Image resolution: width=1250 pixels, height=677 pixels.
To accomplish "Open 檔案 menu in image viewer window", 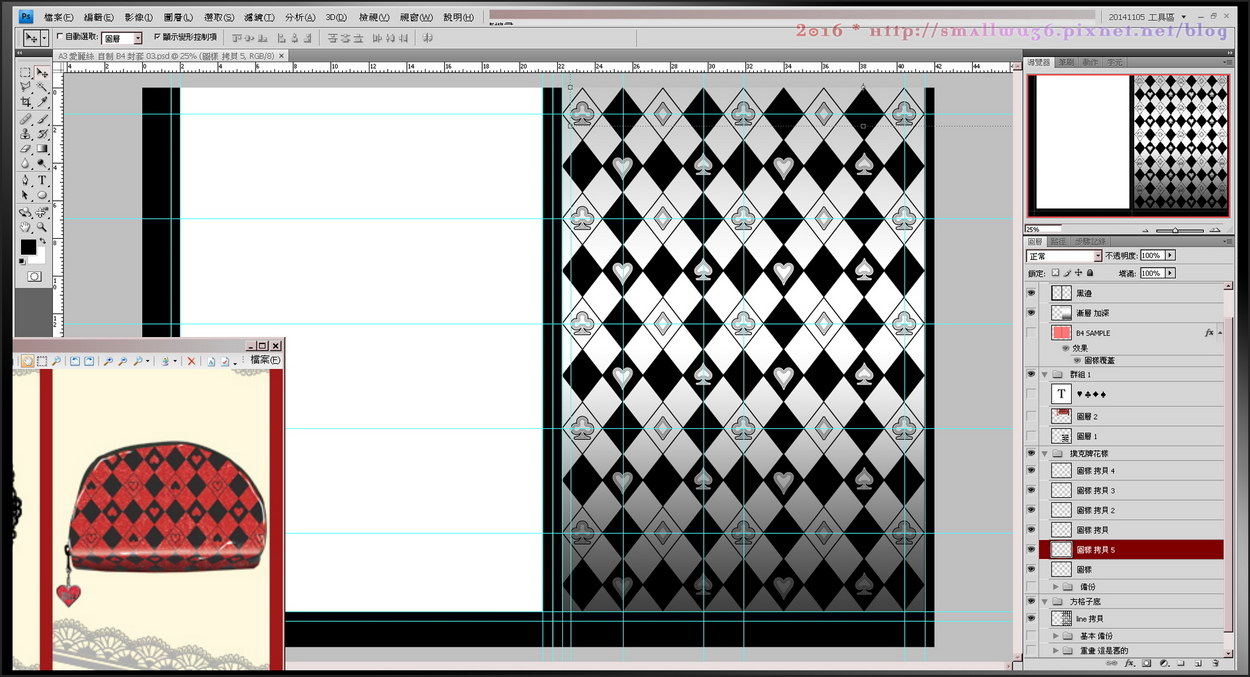I will tap(265, 360).
